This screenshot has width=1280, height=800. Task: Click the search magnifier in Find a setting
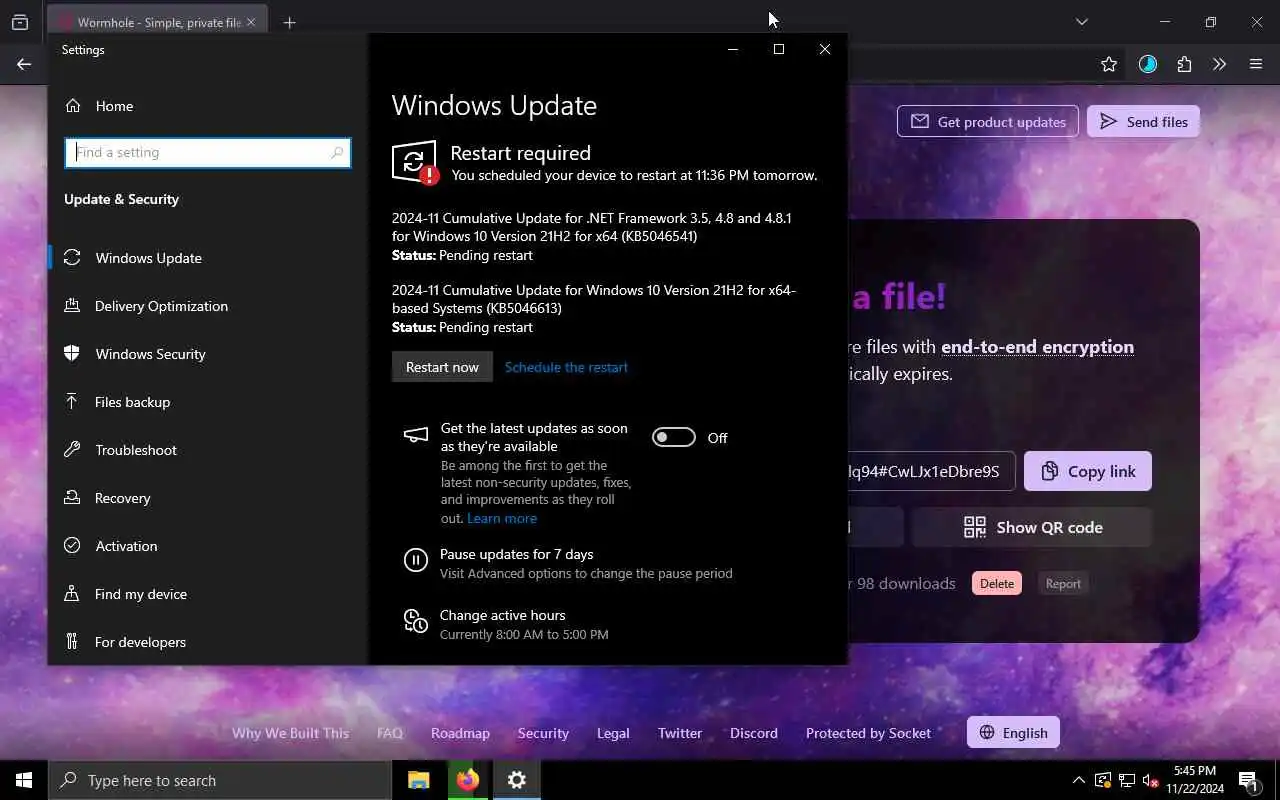337,153
